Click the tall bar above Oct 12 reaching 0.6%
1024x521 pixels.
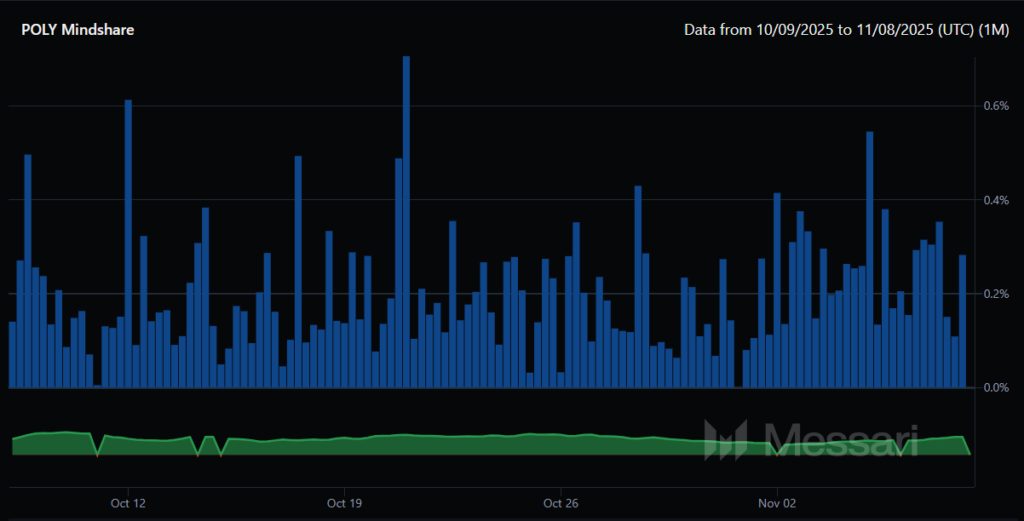click(x=128, y=243)
